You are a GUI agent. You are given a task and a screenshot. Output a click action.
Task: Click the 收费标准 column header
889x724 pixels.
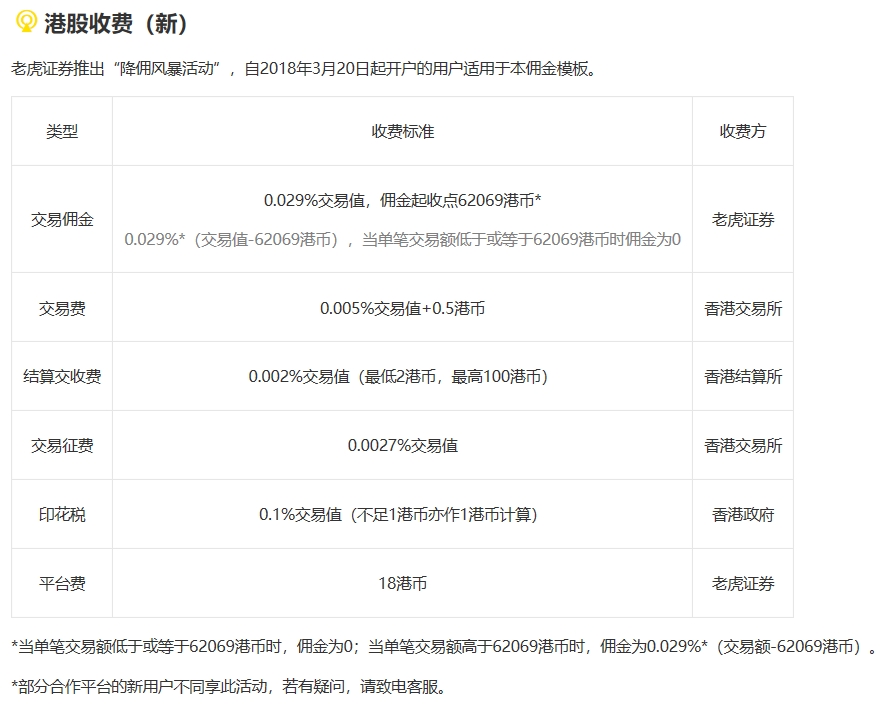pos(403,132)
